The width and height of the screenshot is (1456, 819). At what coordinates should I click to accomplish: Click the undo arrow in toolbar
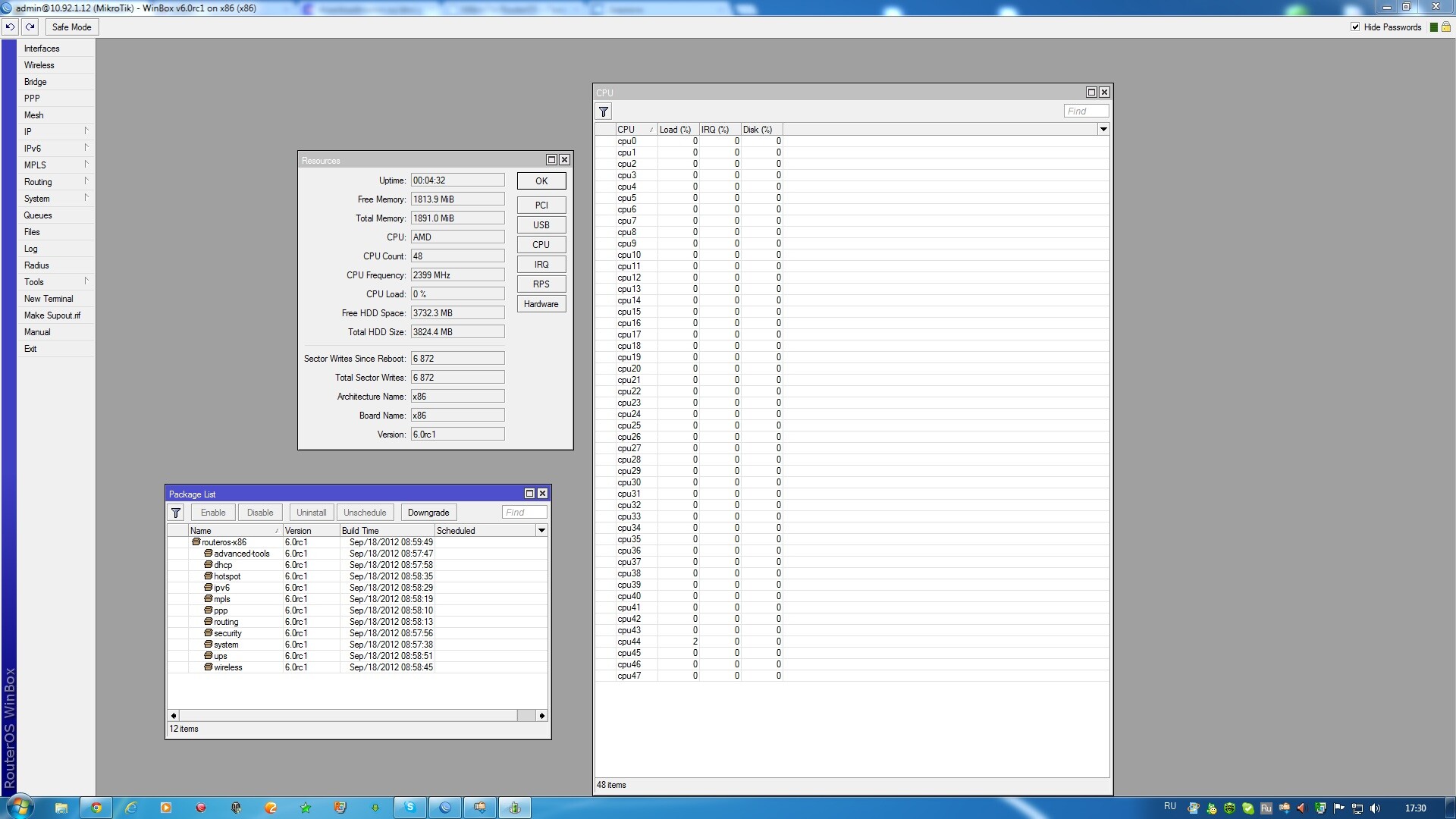[x=10, y=27]
